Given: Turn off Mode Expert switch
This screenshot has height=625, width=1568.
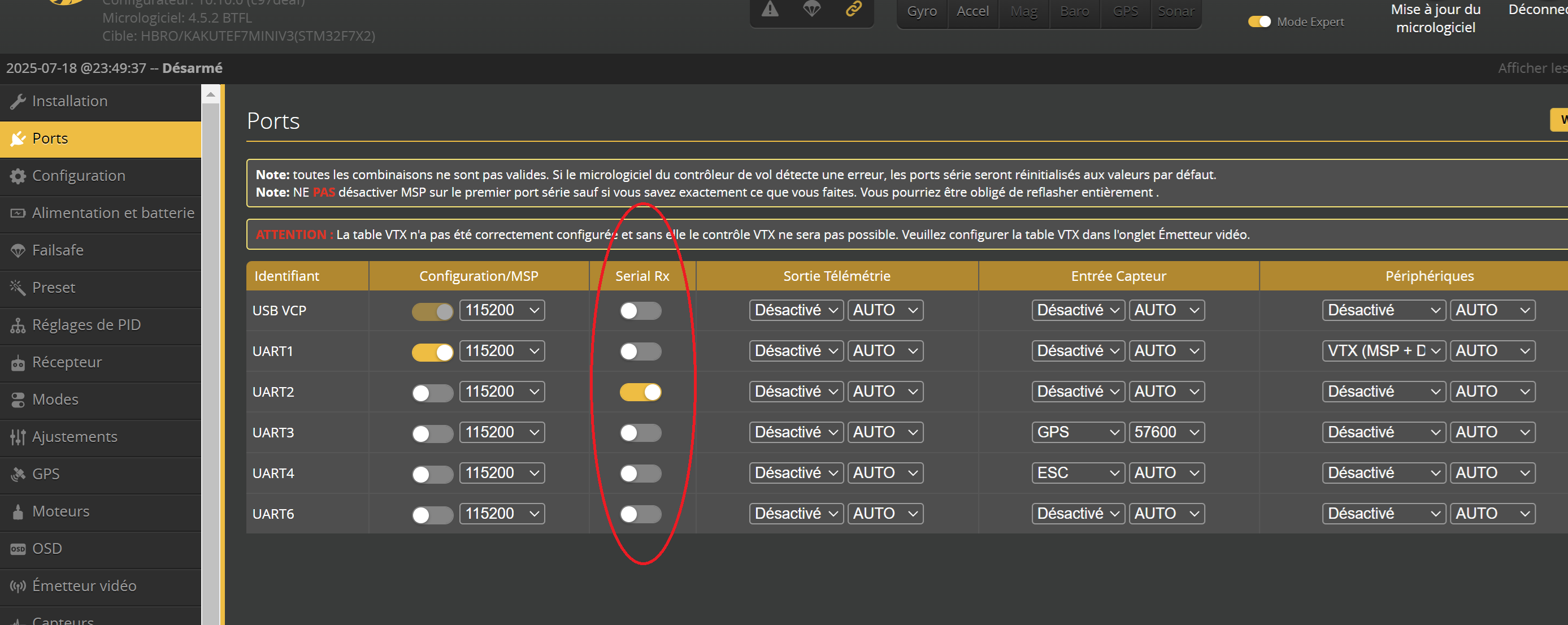Looking at the screenshot, I should point(1259,22).
